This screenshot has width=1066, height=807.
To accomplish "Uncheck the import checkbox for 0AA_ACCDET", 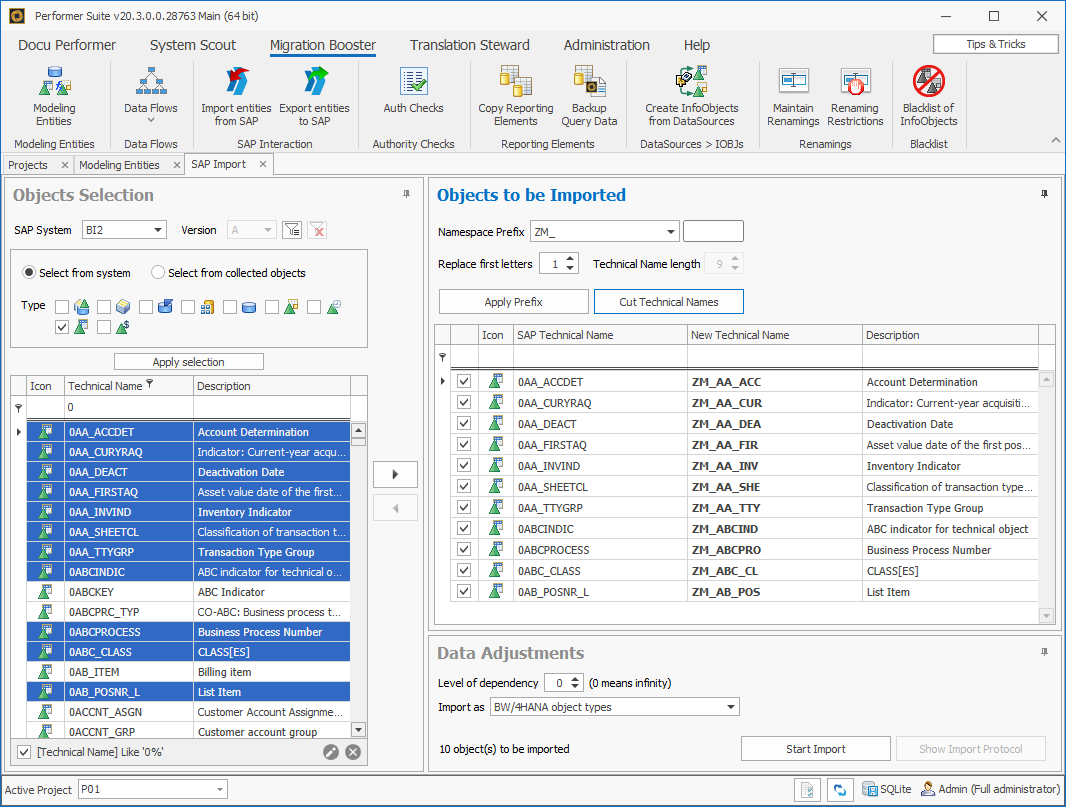I will click(463, 381).
